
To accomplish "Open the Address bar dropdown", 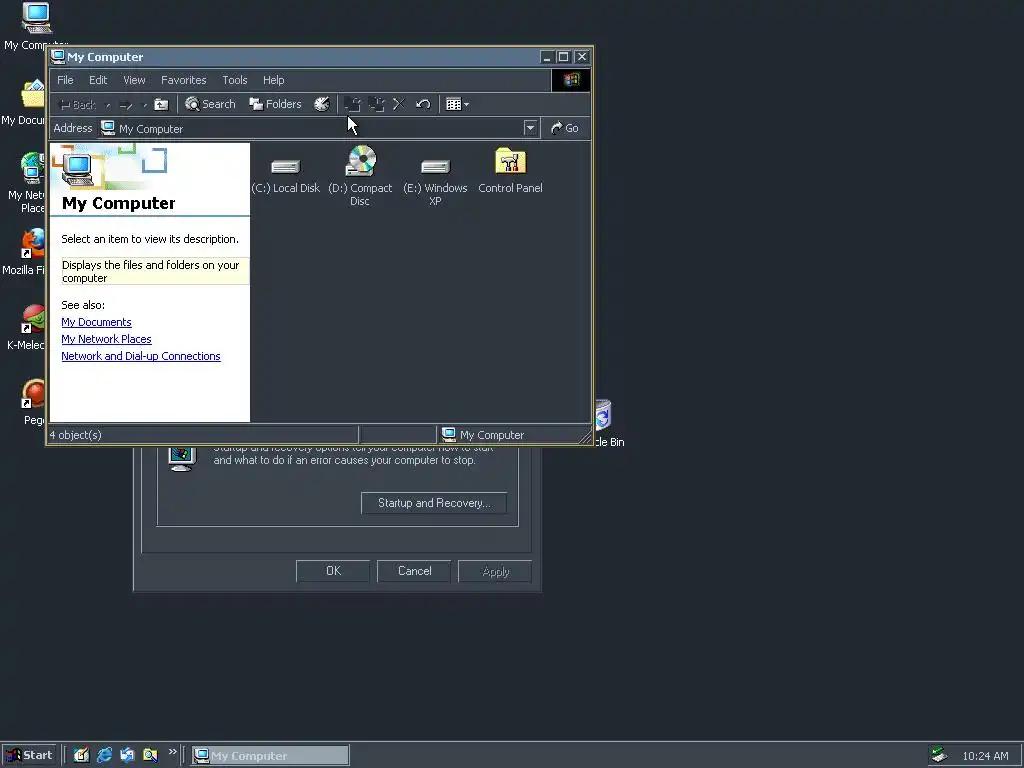I will pos(530,128).
